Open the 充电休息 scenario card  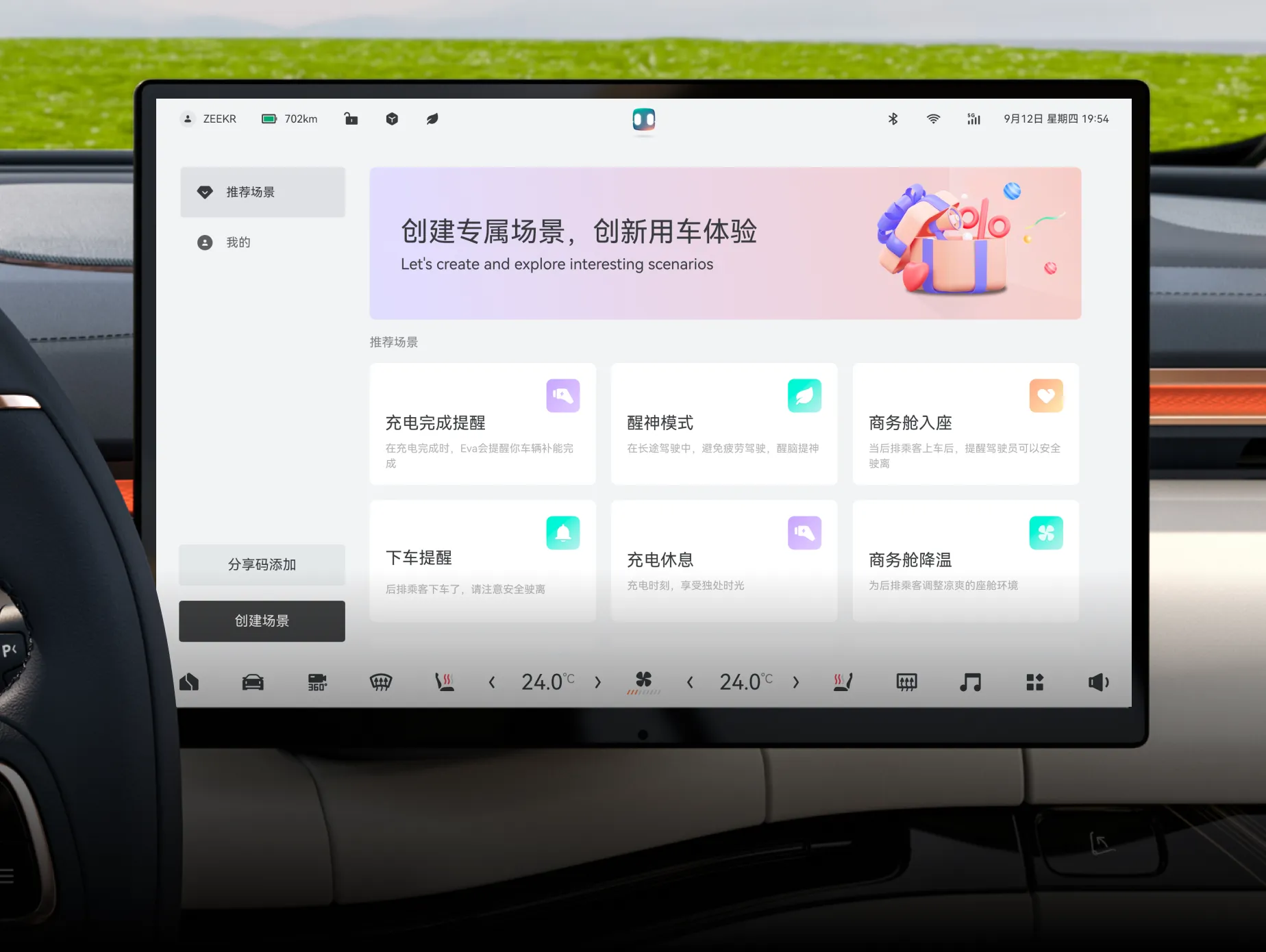click(x=724, y=561)
